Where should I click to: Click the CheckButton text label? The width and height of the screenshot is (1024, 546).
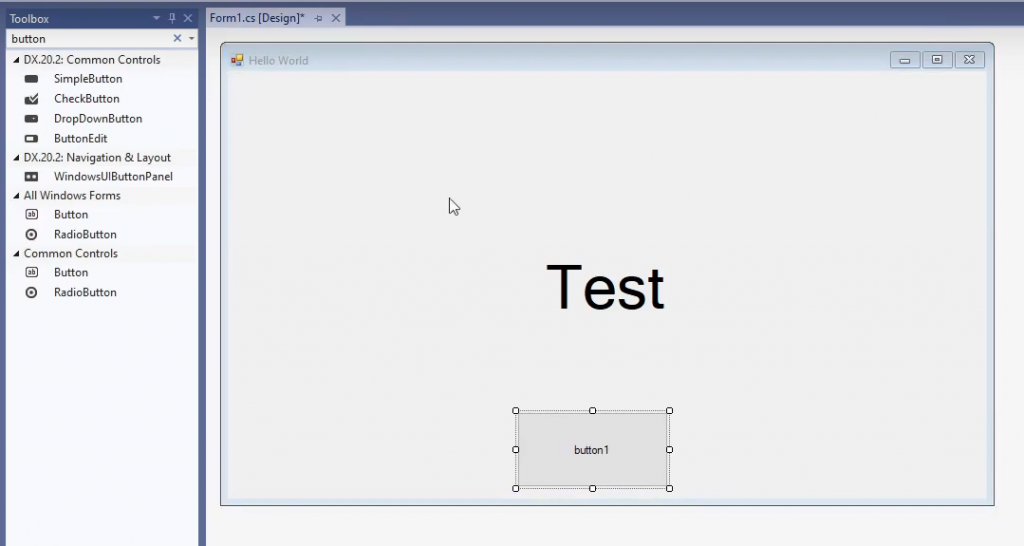click(87, 99)
